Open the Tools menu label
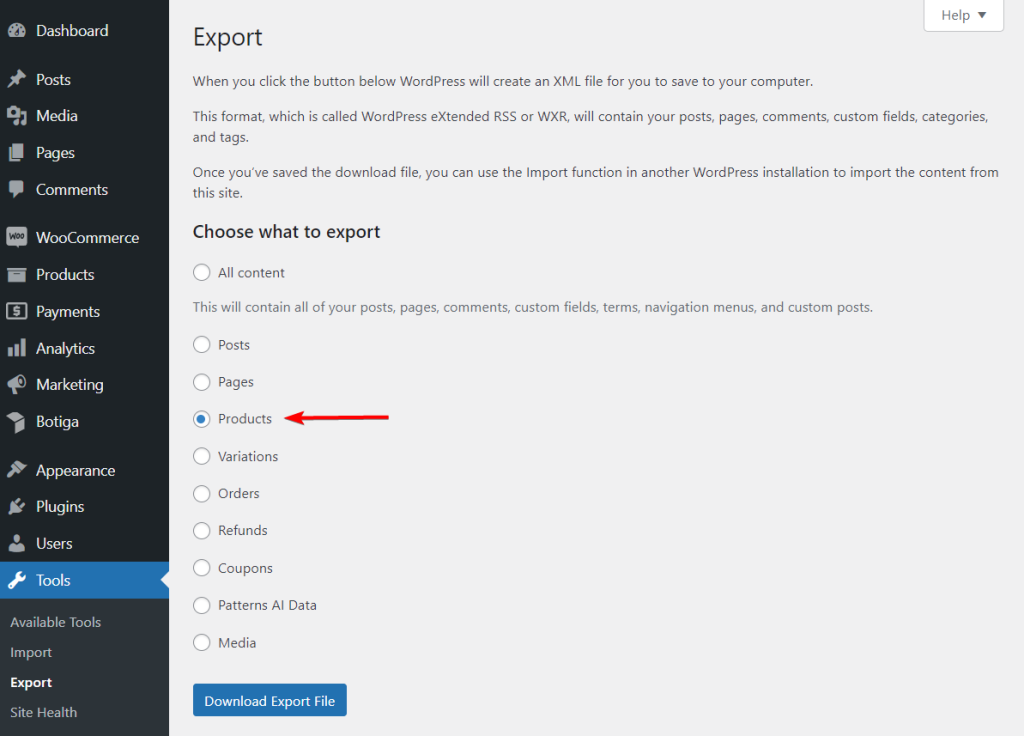This screenshot has height=736, width=1024. (53, 580)
